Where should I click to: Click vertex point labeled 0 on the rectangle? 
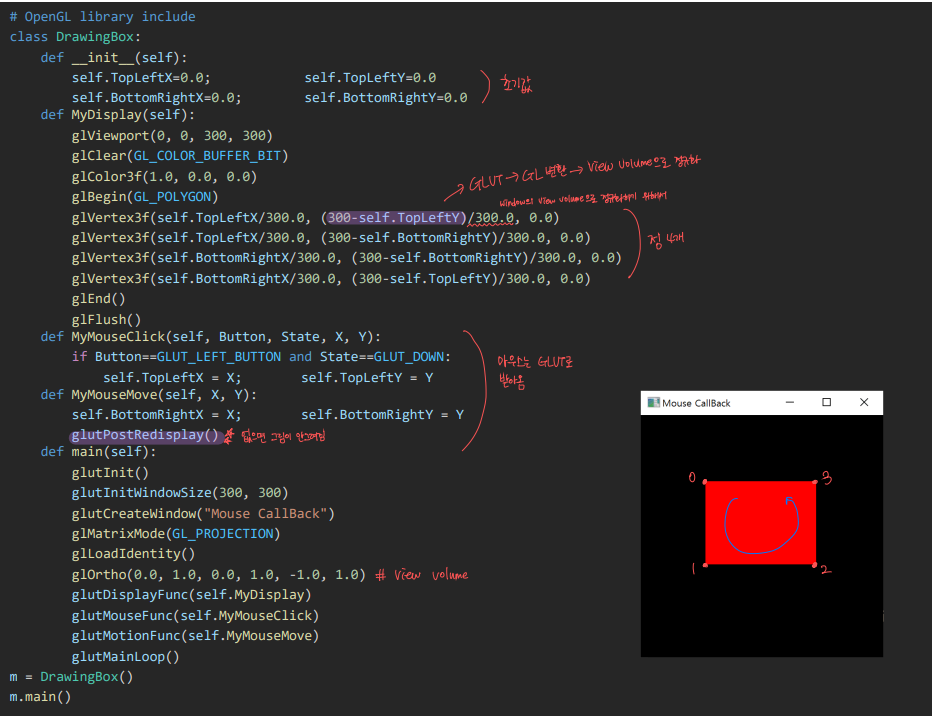click(706, 481)
